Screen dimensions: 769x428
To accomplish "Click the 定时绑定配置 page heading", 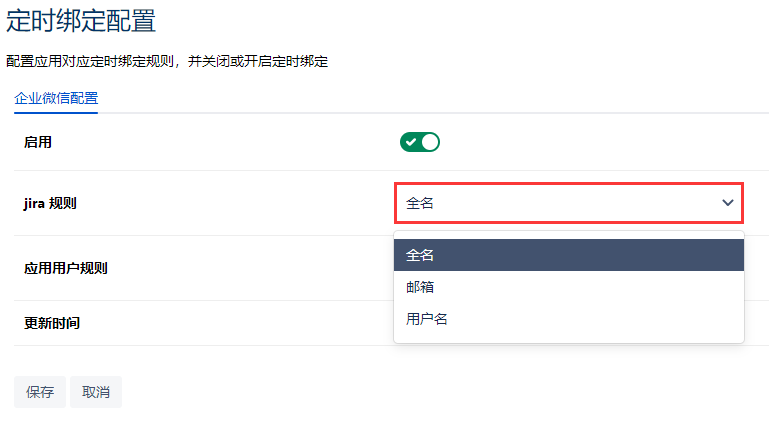I will 81,20.
